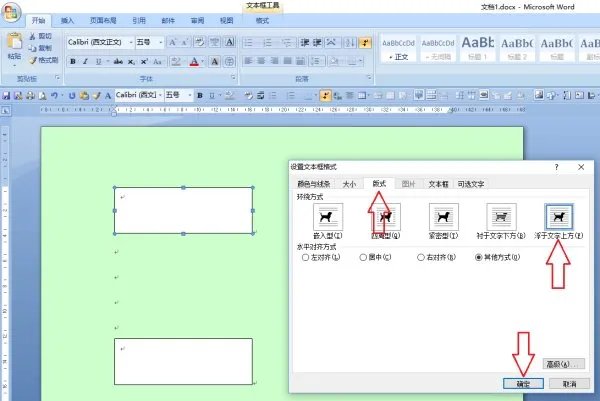Click the dialog help question mark
Viewport: 600px width, 401px height.
click(556, 167)
